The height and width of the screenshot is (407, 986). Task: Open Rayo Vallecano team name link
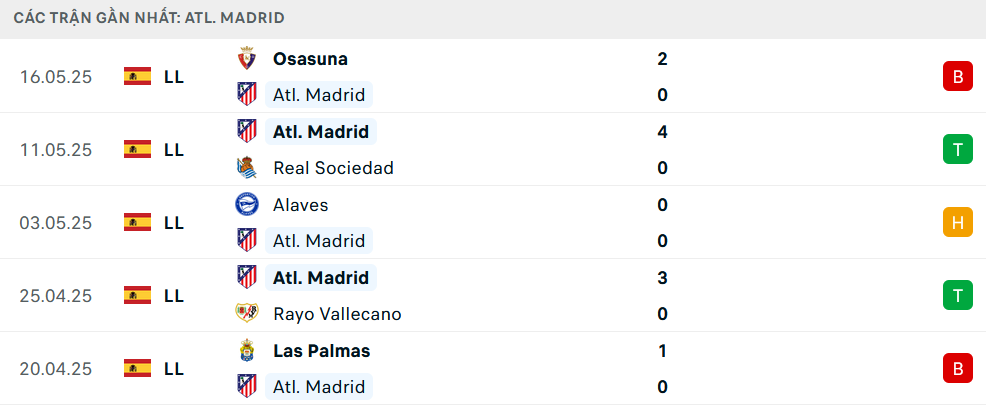(337, 314)
